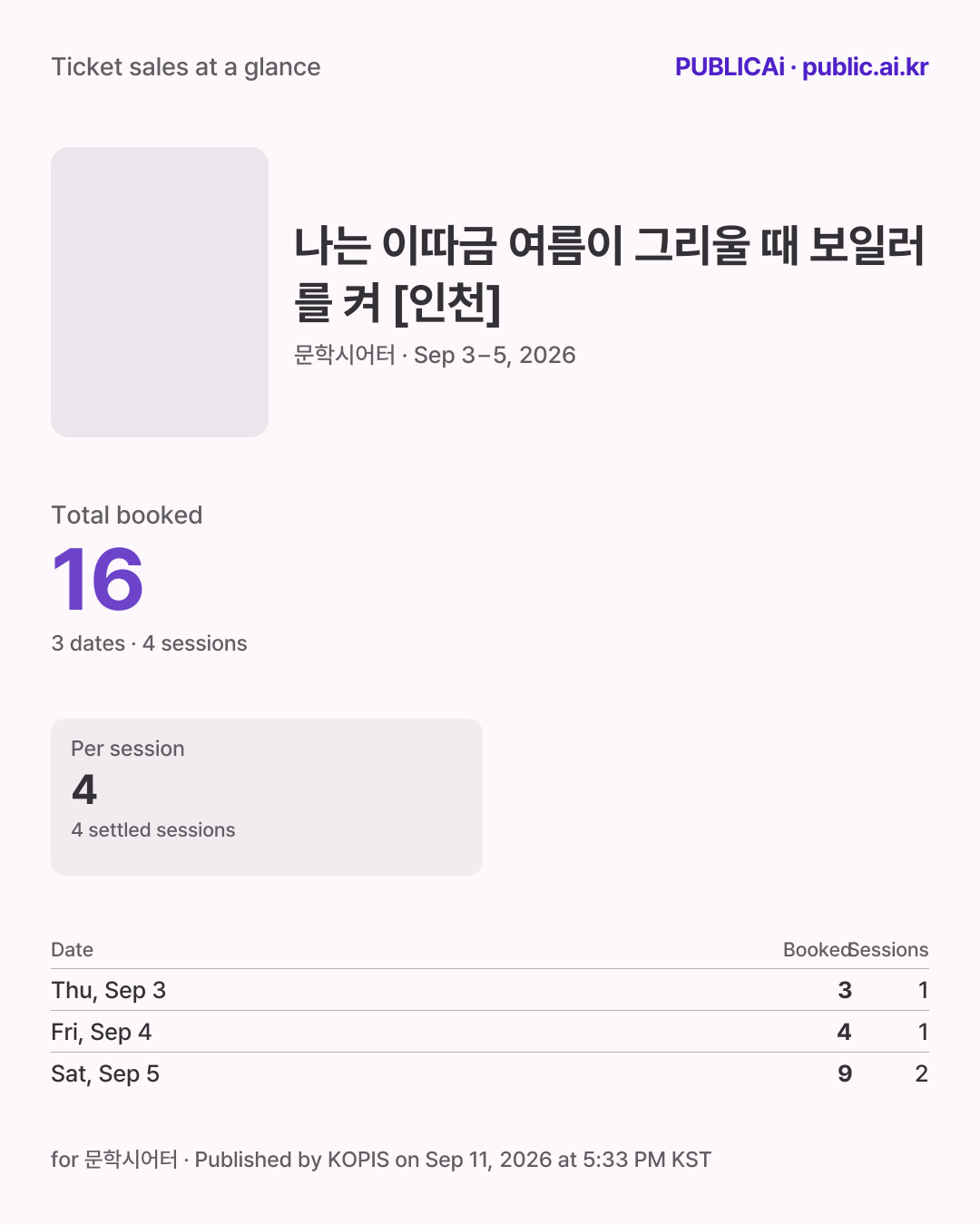Open the PUBLICAi public.ai.kr link
Viewport: 980px width, 1225px height.
(x=801, y=67)
